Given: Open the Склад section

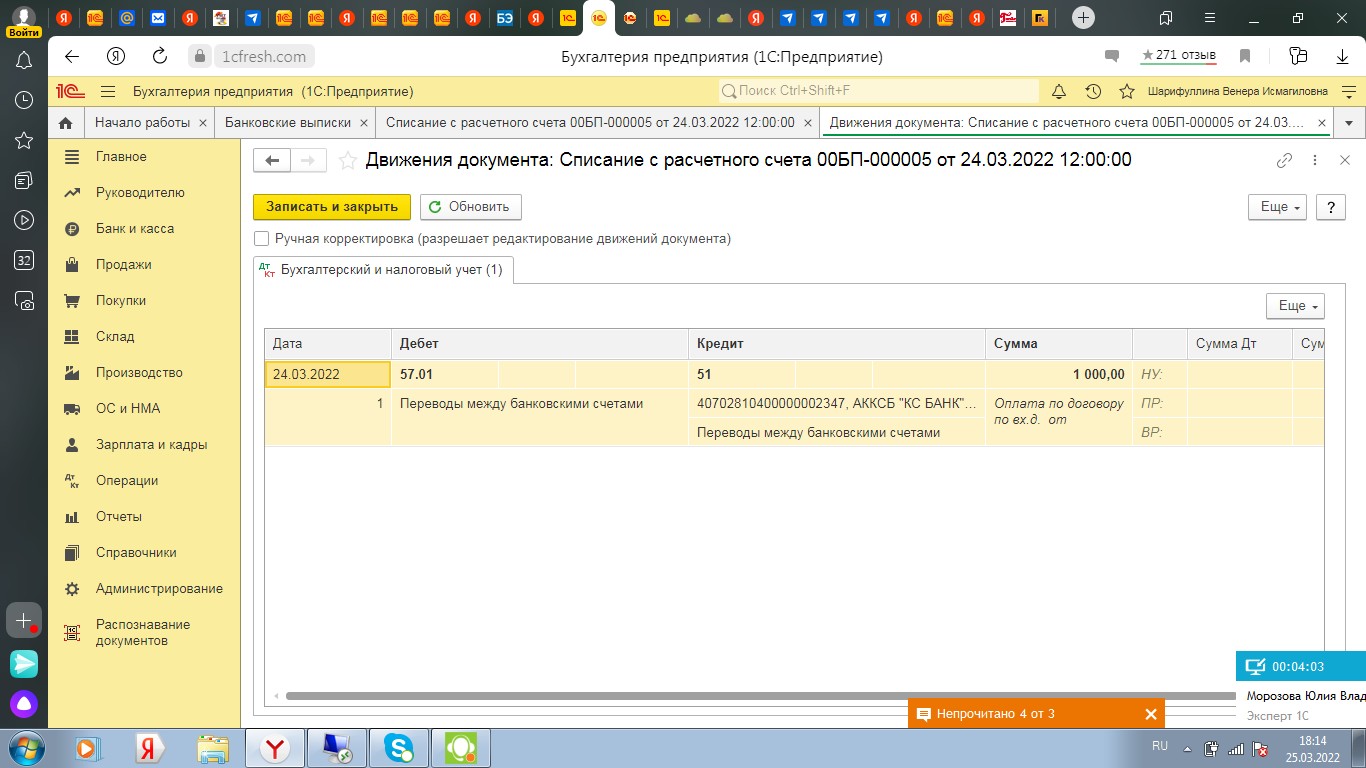Looking at the screenshot, I should pos(115,337).
